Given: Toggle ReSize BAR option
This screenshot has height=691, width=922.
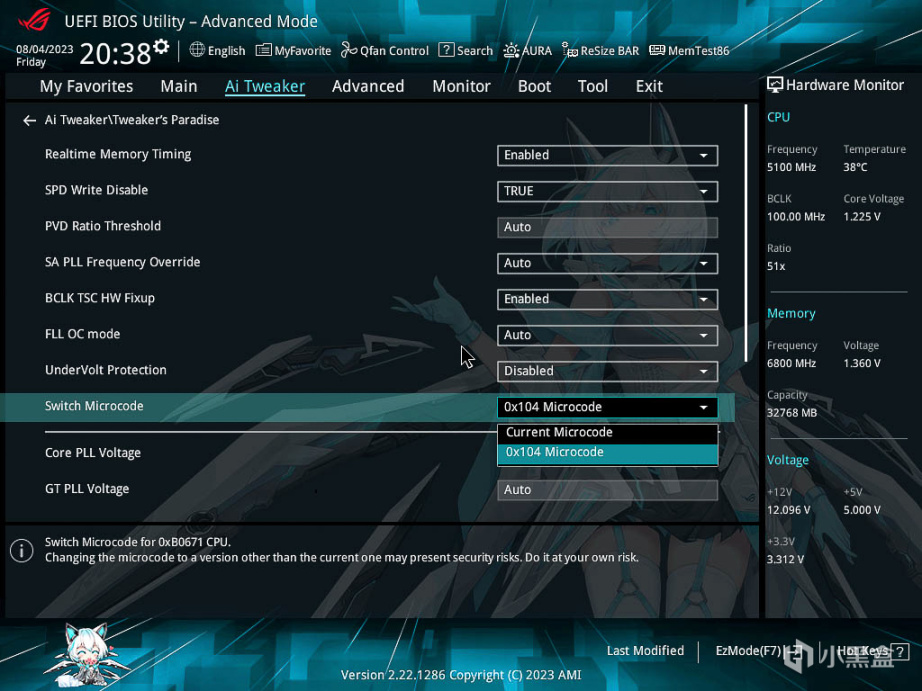Looking at the screenshot, I should tap(600, 51).
